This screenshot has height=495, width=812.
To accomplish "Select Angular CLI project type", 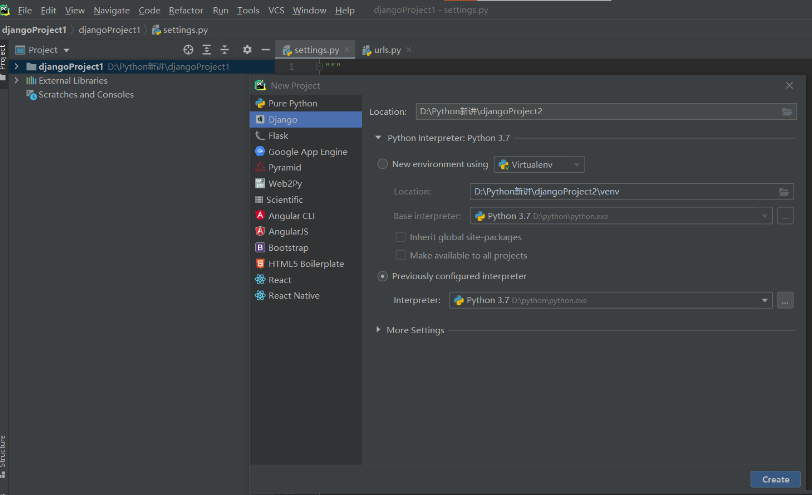I will [x=306, y=216].
